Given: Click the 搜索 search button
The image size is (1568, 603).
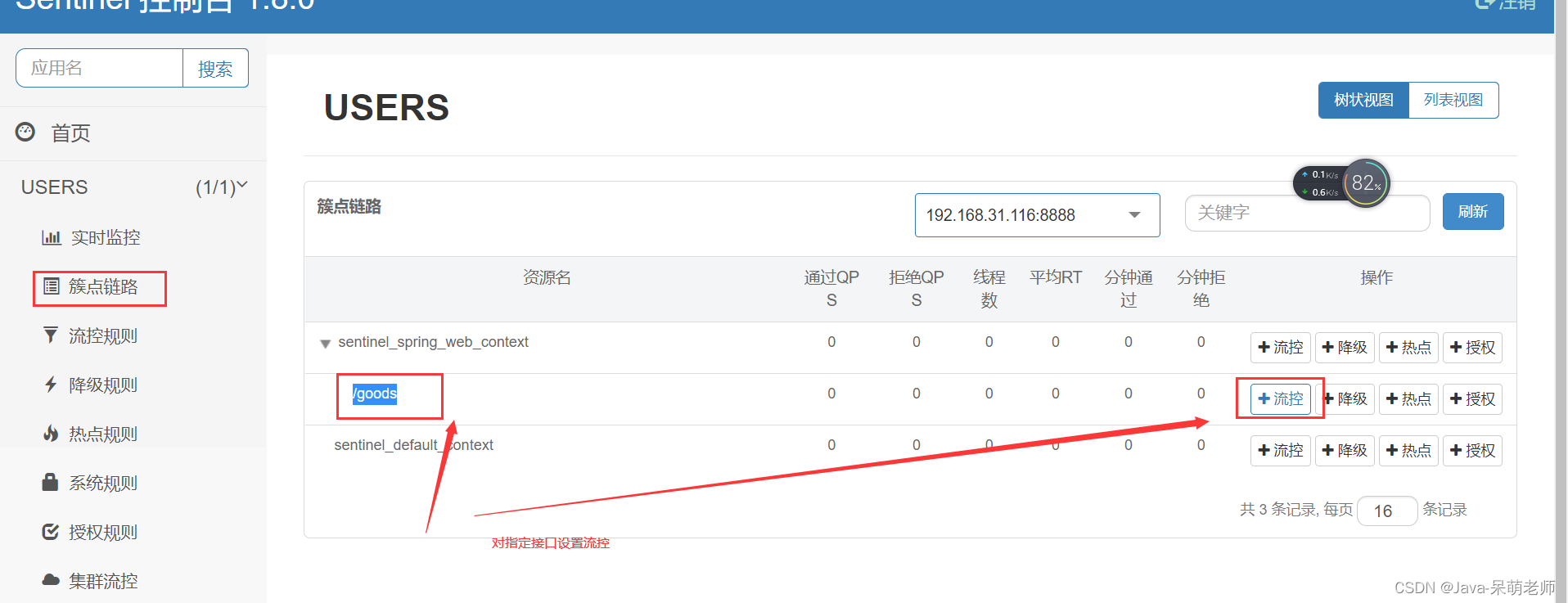Looking at the screenshot, I should [x=215, y=69].
